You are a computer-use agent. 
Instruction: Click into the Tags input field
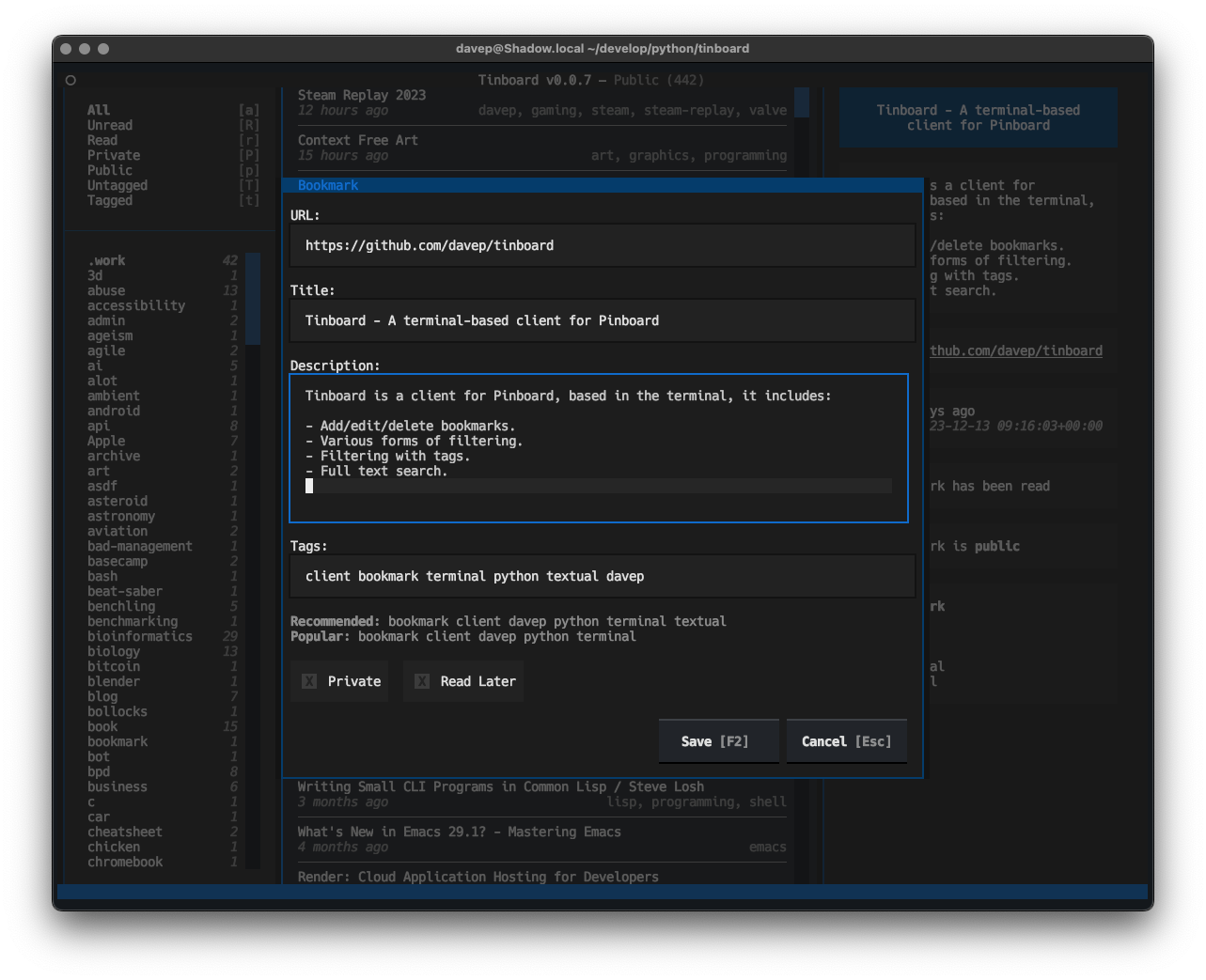[603, 576]
